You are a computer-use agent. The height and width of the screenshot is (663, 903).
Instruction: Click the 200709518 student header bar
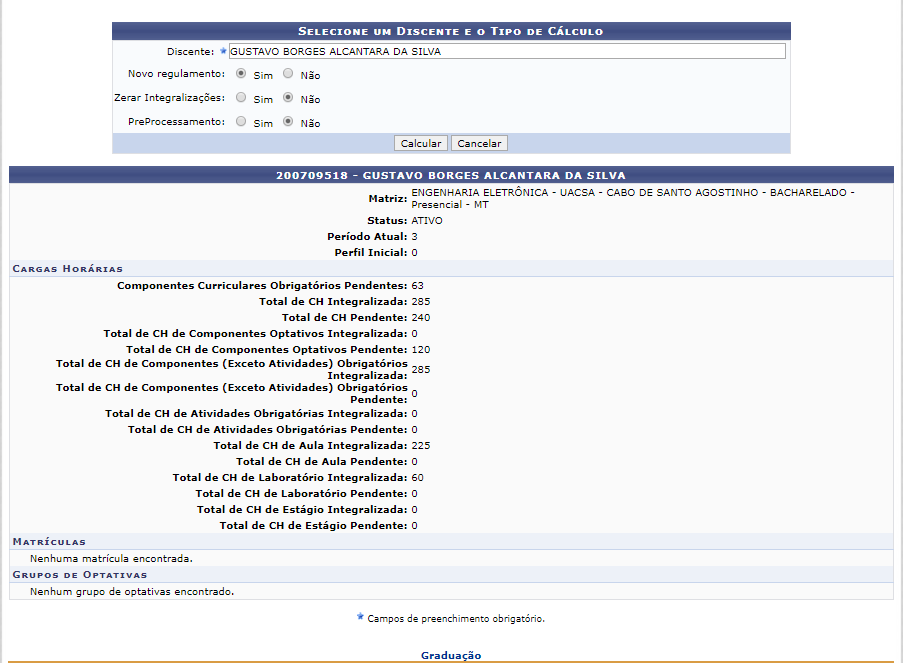pos(451,175)
